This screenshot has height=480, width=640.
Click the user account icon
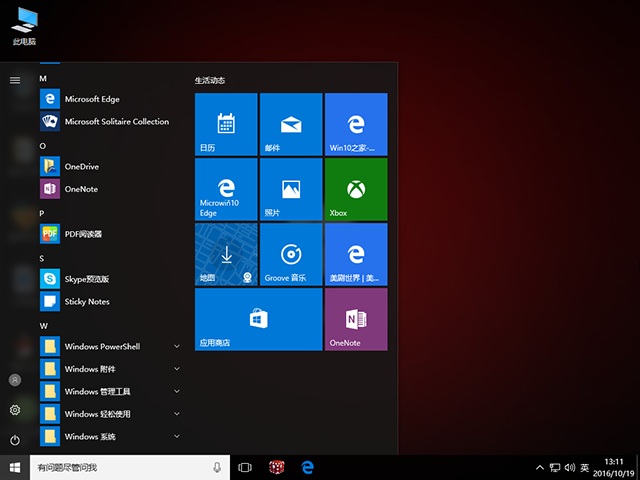point(14,380)
